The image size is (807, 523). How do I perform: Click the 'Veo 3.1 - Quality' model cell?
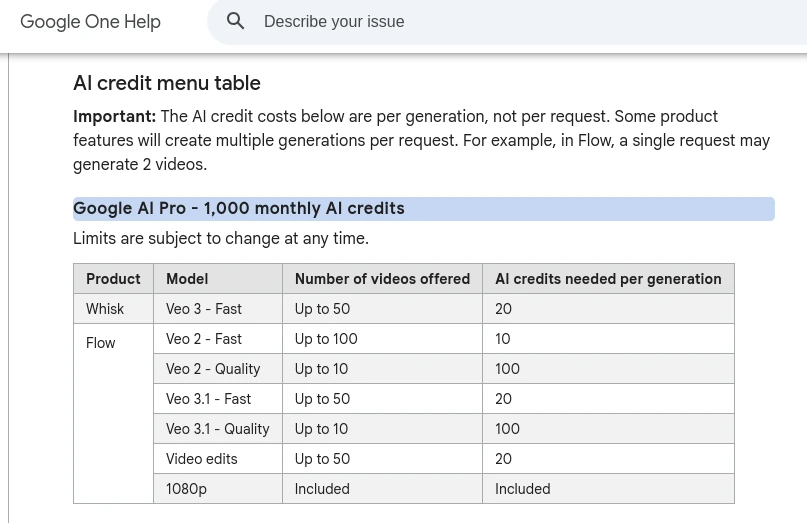coord(218,429)
